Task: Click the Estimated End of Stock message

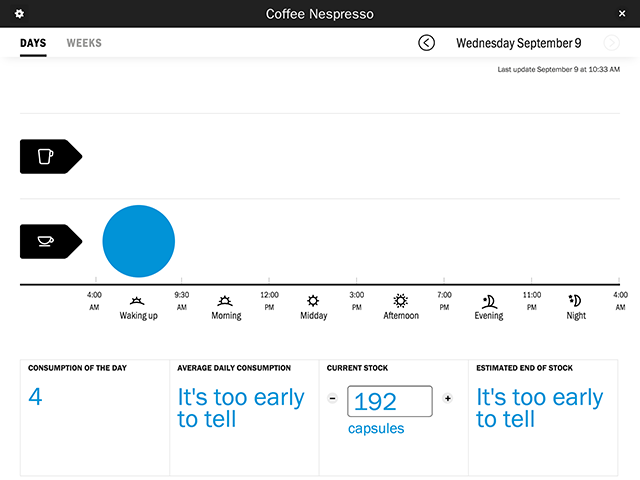Action: [x=540, y=408]
